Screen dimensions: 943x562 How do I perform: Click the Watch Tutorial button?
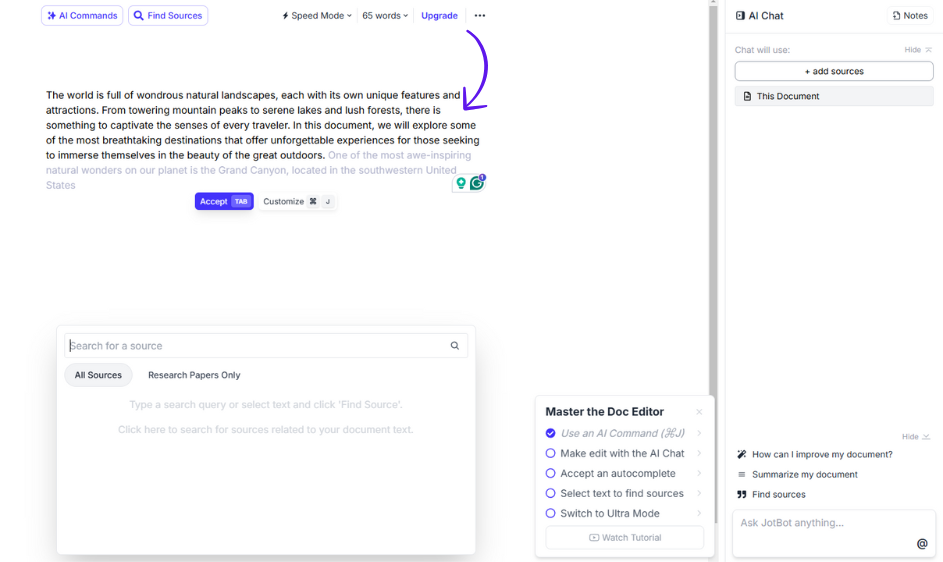624,537
